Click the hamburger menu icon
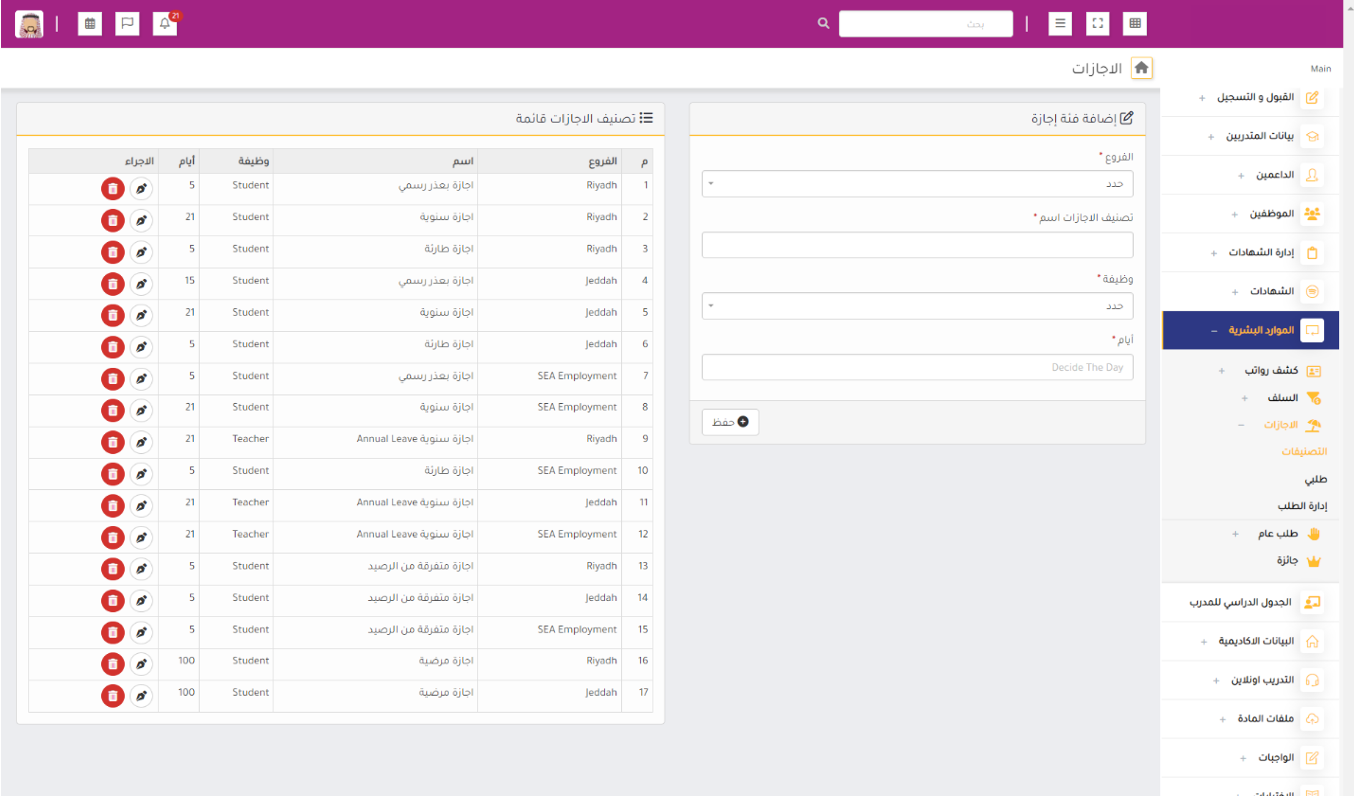1354x796 pixels. [1060, 24]
